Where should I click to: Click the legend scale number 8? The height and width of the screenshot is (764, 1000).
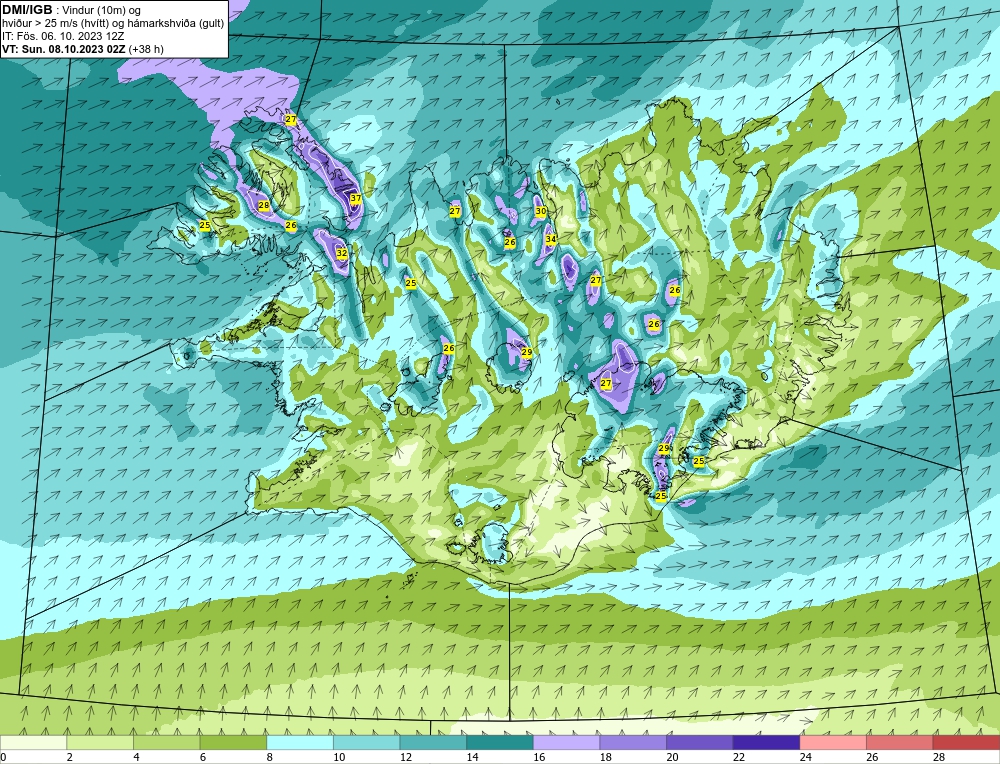coord(269,757)
